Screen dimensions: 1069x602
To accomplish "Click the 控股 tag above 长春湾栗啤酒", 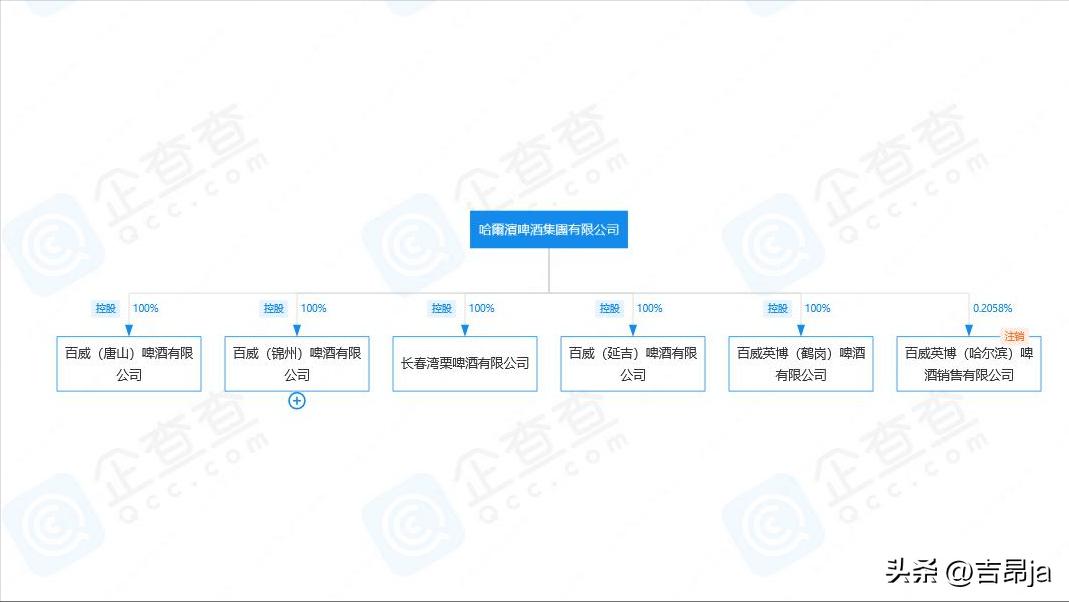I will 441,308.
